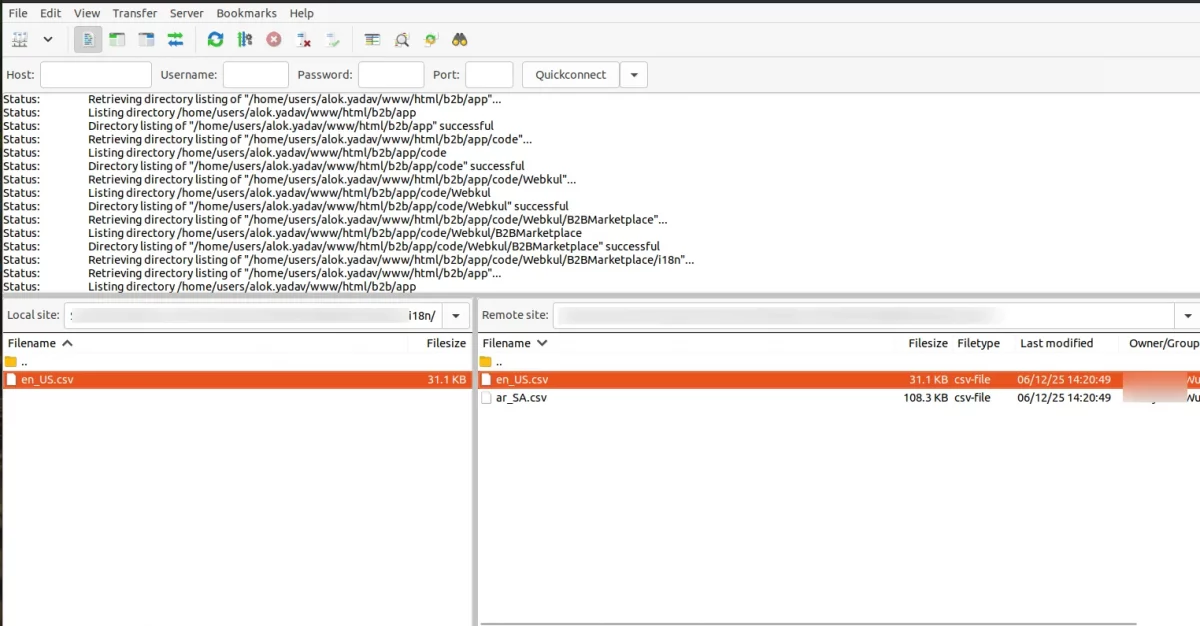
Task: Click the Host input field
Action: tap(96, 75)
